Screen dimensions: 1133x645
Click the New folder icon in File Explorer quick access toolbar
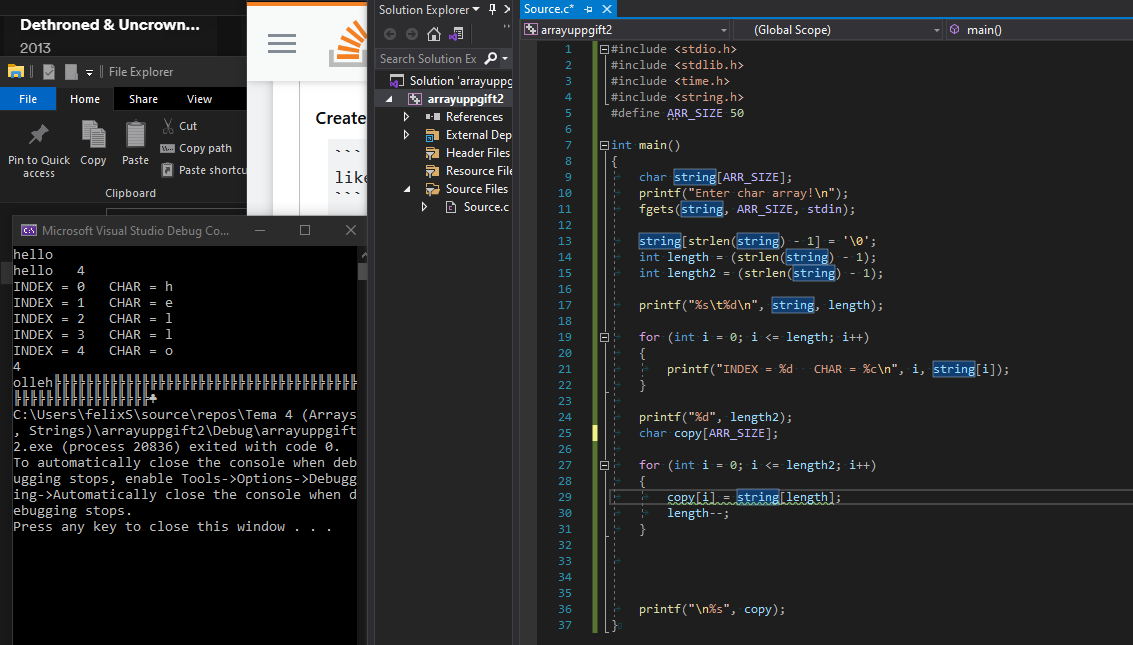(x=71, y=72)
